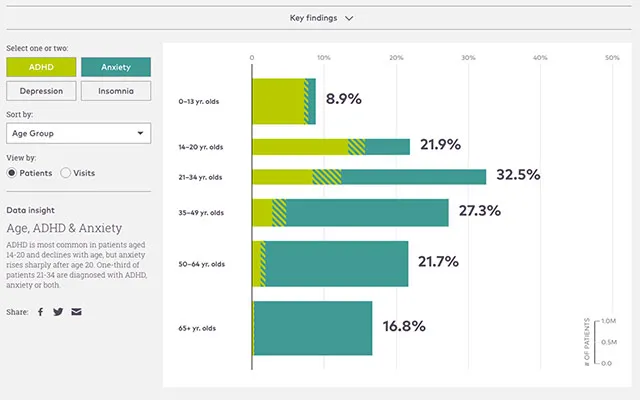Click the 32.5% value label

tap(518, 175)
